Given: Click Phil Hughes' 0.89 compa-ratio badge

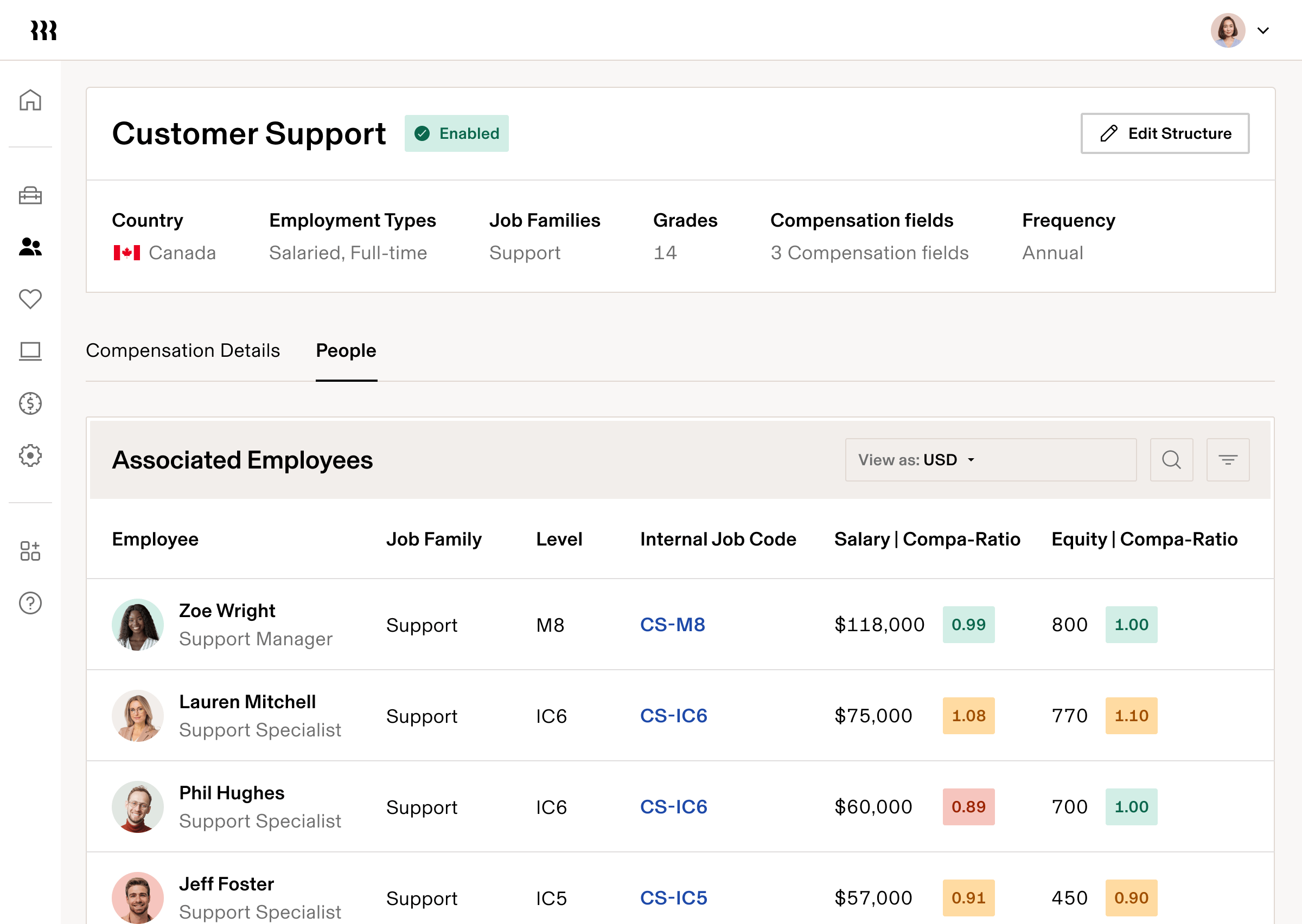Looking at the screenshot, I should coord(968,806).
